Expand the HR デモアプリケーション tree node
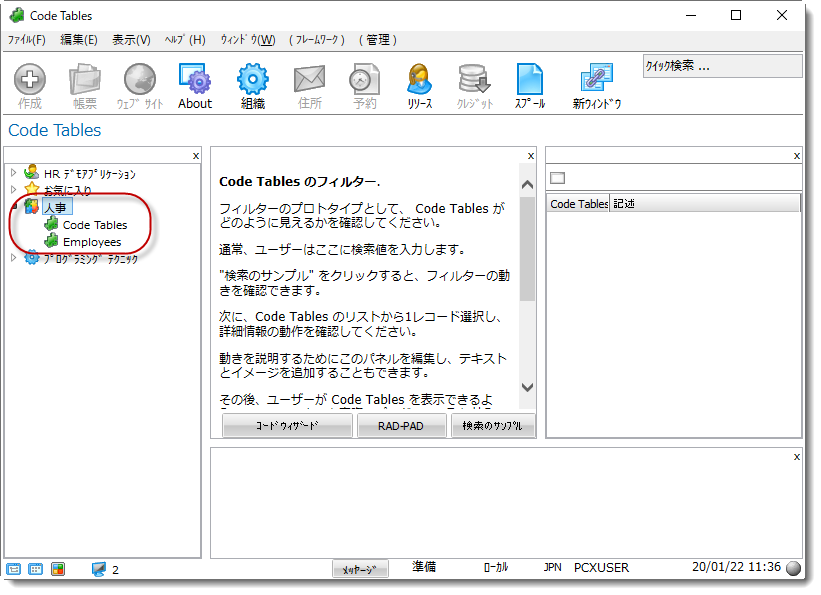The height and width of the screenshot is (595, 821). [14, 172]
